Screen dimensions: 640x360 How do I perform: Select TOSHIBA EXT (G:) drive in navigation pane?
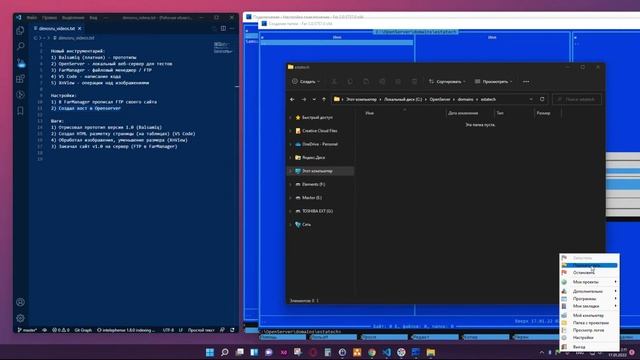(317, 211)
